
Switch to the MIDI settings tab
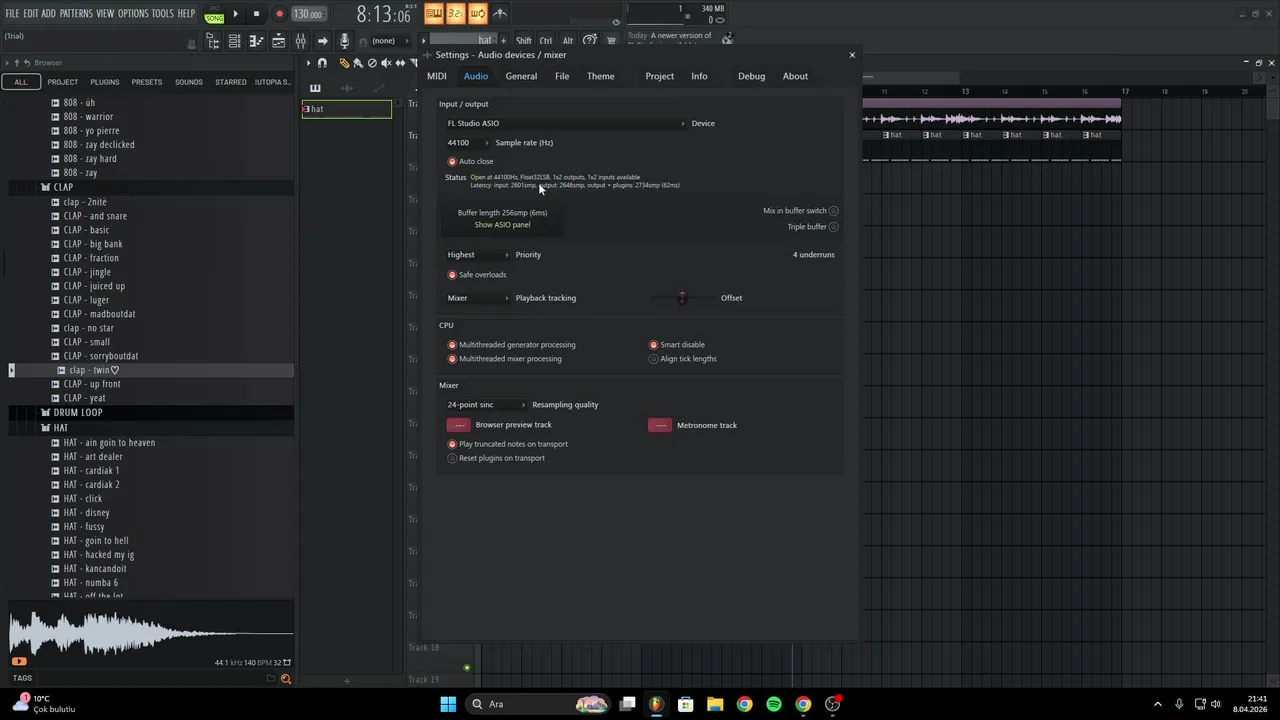pos(437,76)
